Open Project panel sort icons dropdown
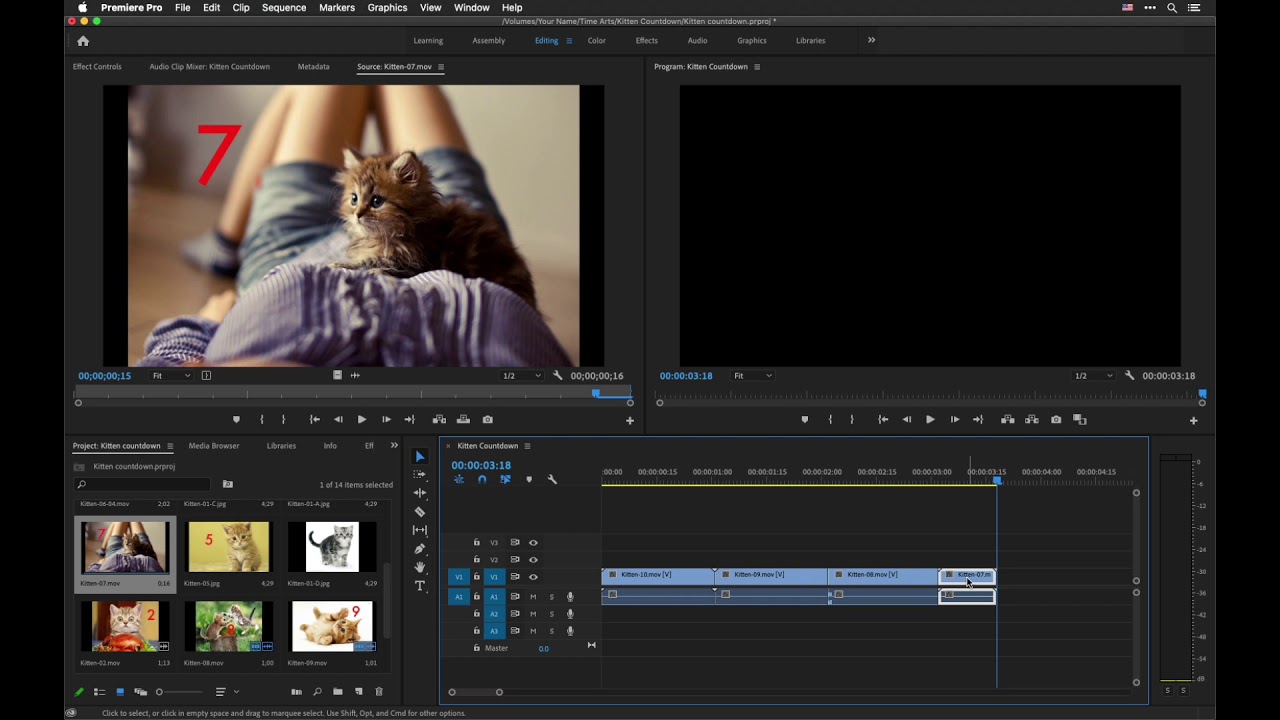This screenshot has width=1280, height=720. [227, 691]
